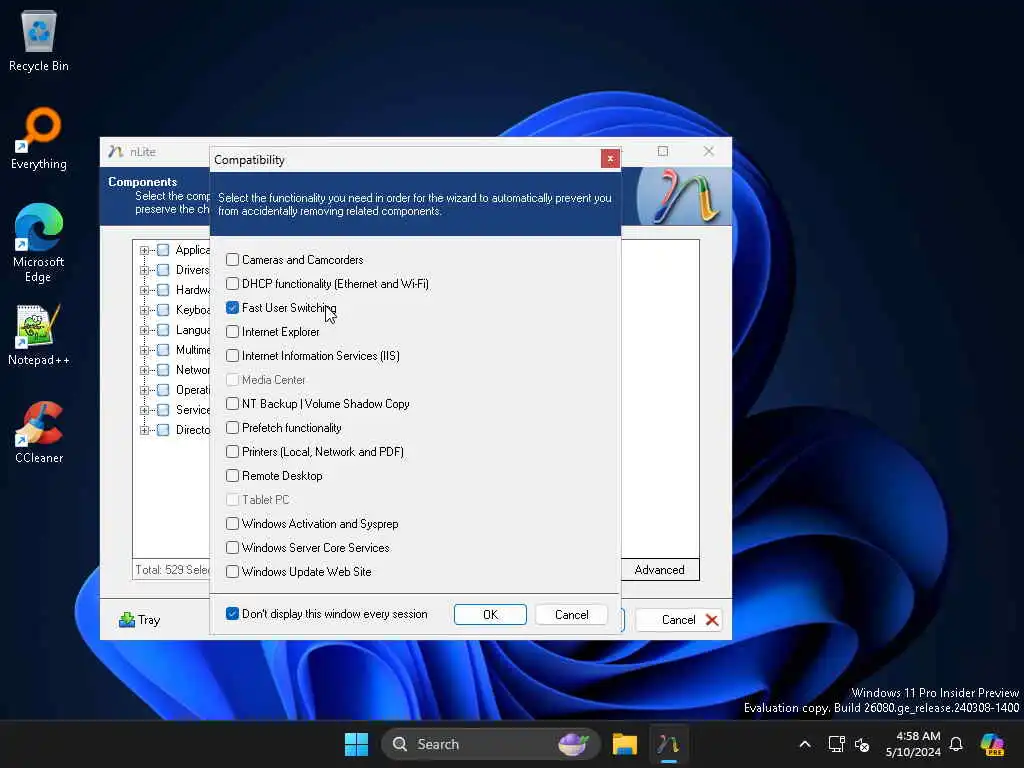Check Cameras and Camcorders
1024x768 pixels.
pos(232,260)
